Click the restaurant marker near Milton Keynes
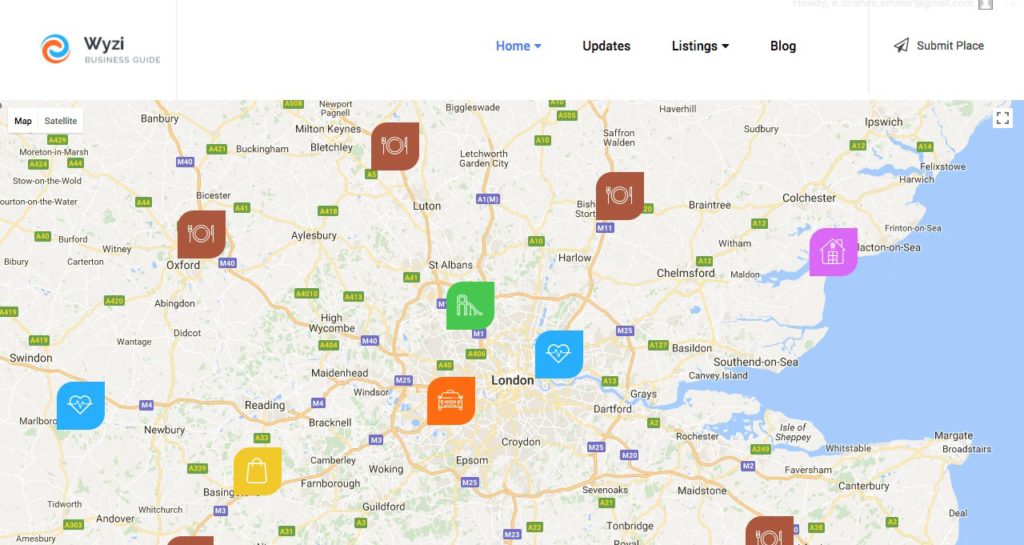This screenshot has width=1024, height=545. pyautogui.click(x=395, y=146)
